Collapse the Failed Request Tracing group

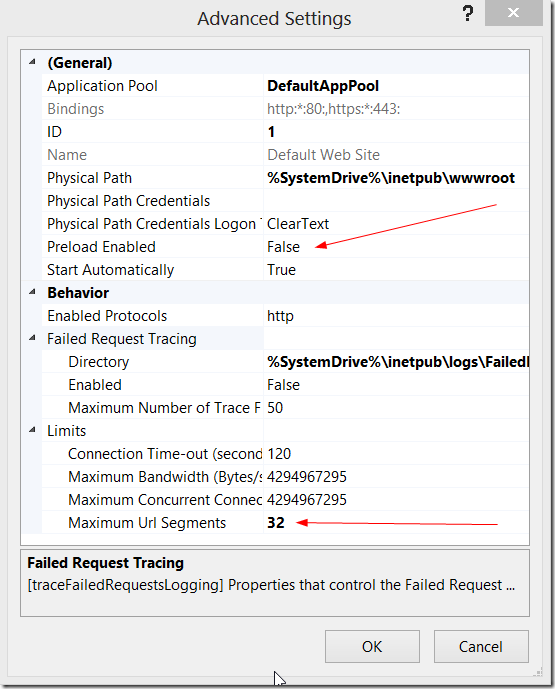click(32, 338)
